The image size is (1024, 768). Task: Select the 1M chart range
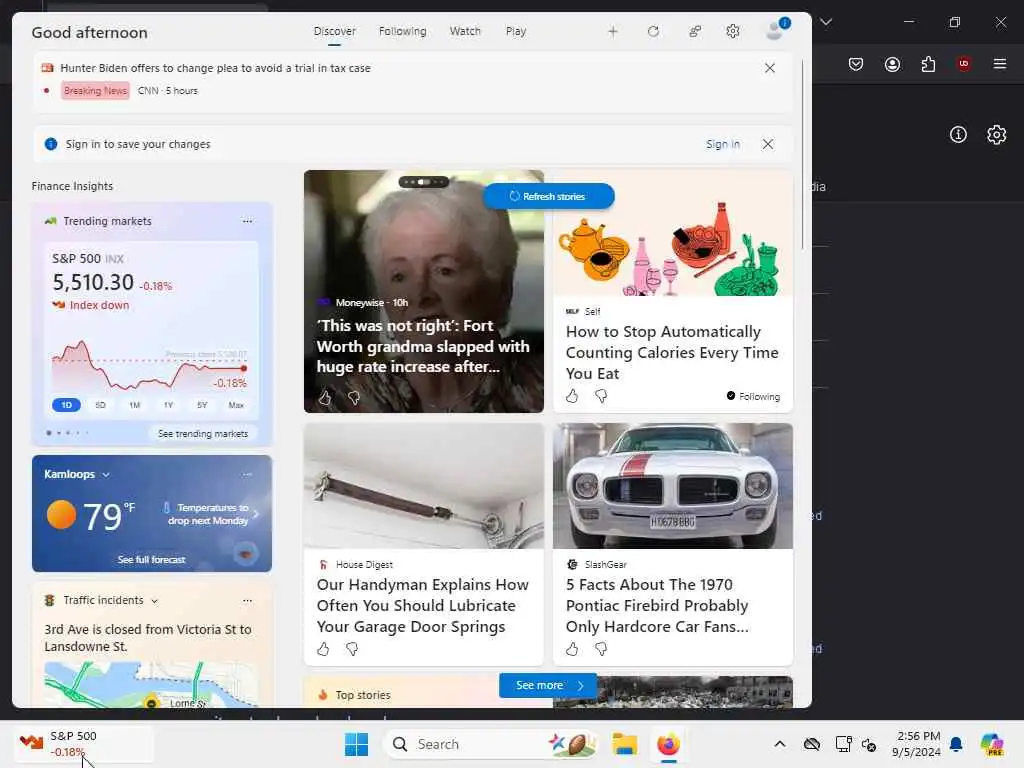coord(135,405)
